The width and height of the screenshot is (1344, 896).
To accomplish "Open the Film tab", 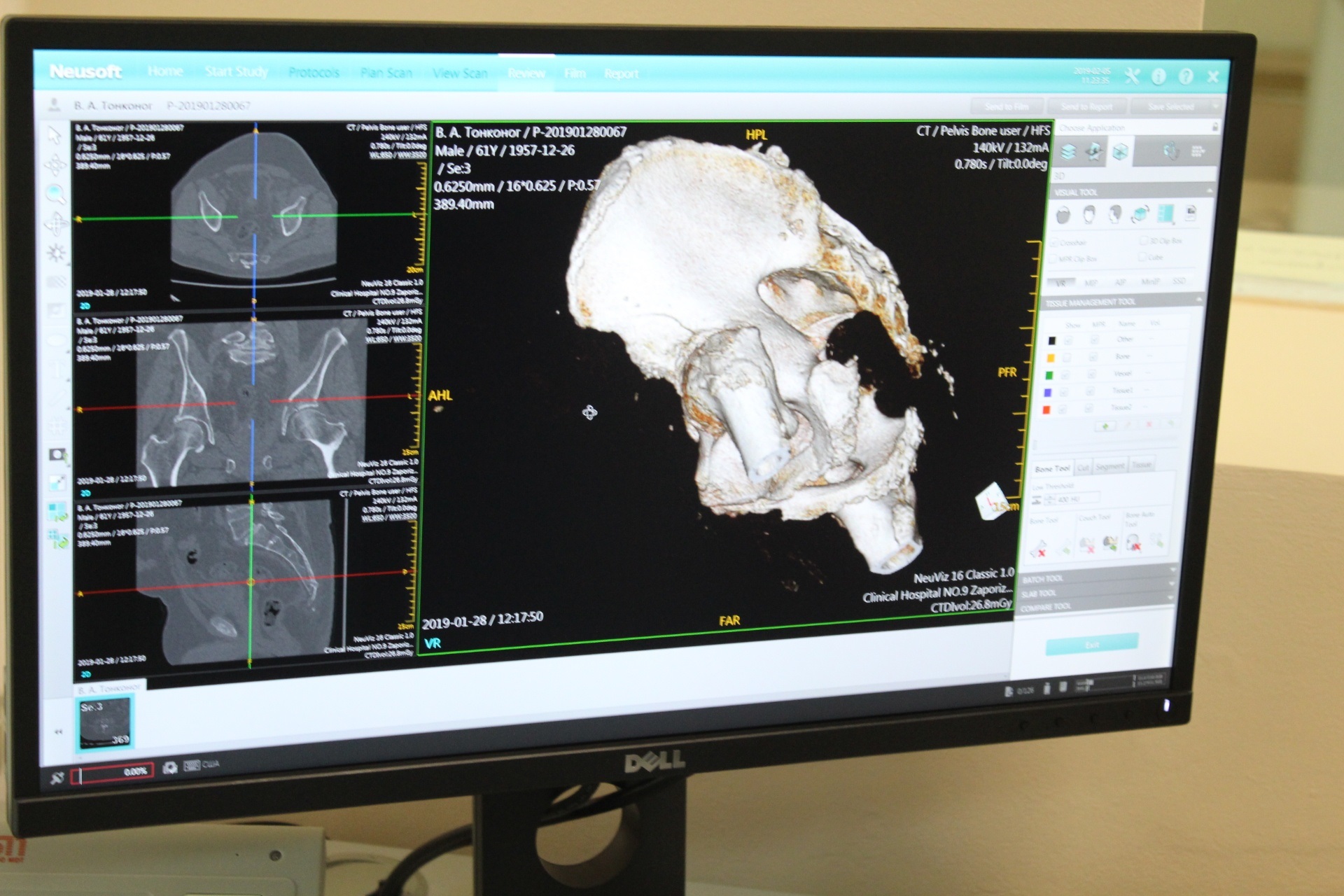I will coord(575,73).
